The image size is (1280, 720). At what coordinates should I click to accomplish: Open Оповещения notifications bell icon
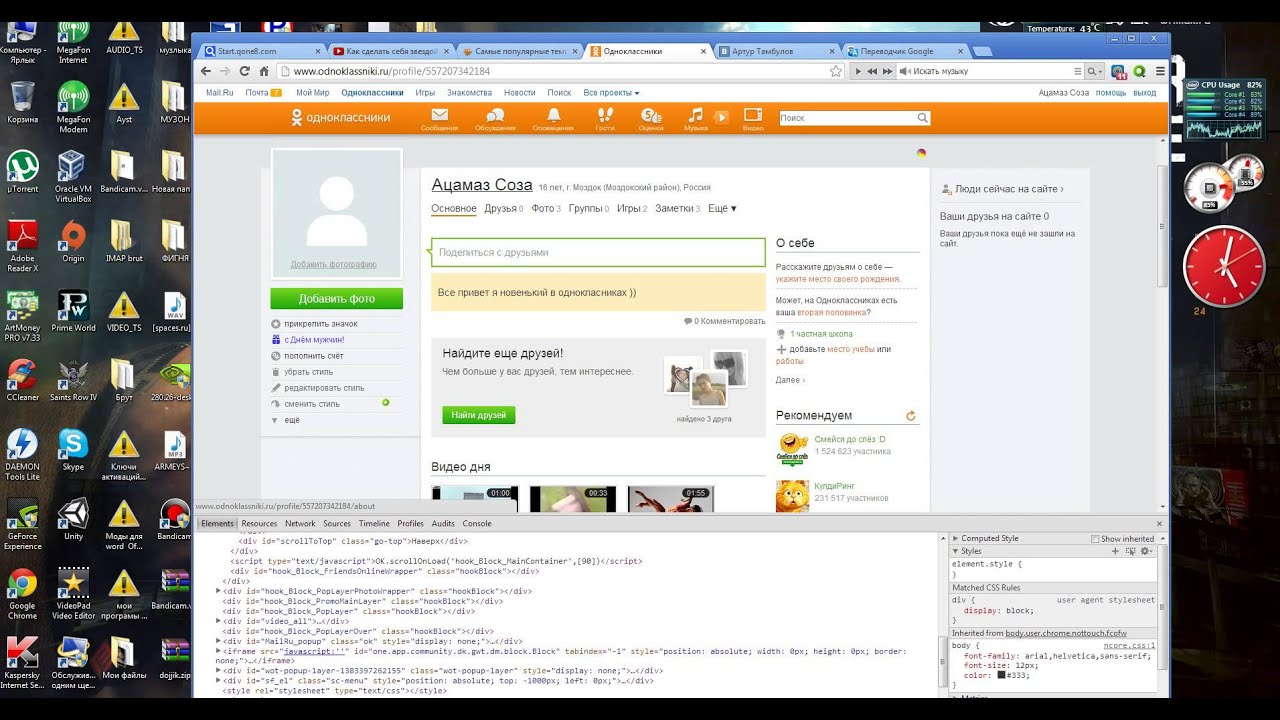pos(553,118)
